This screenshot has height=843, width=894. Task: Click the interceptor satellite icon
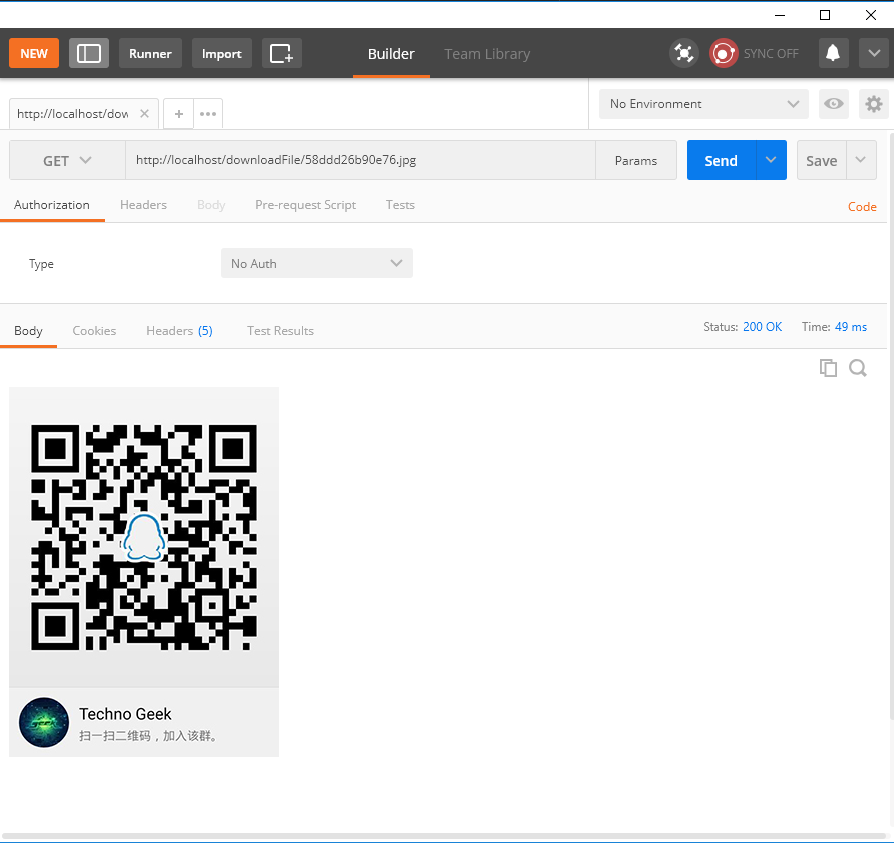point(684,54)
